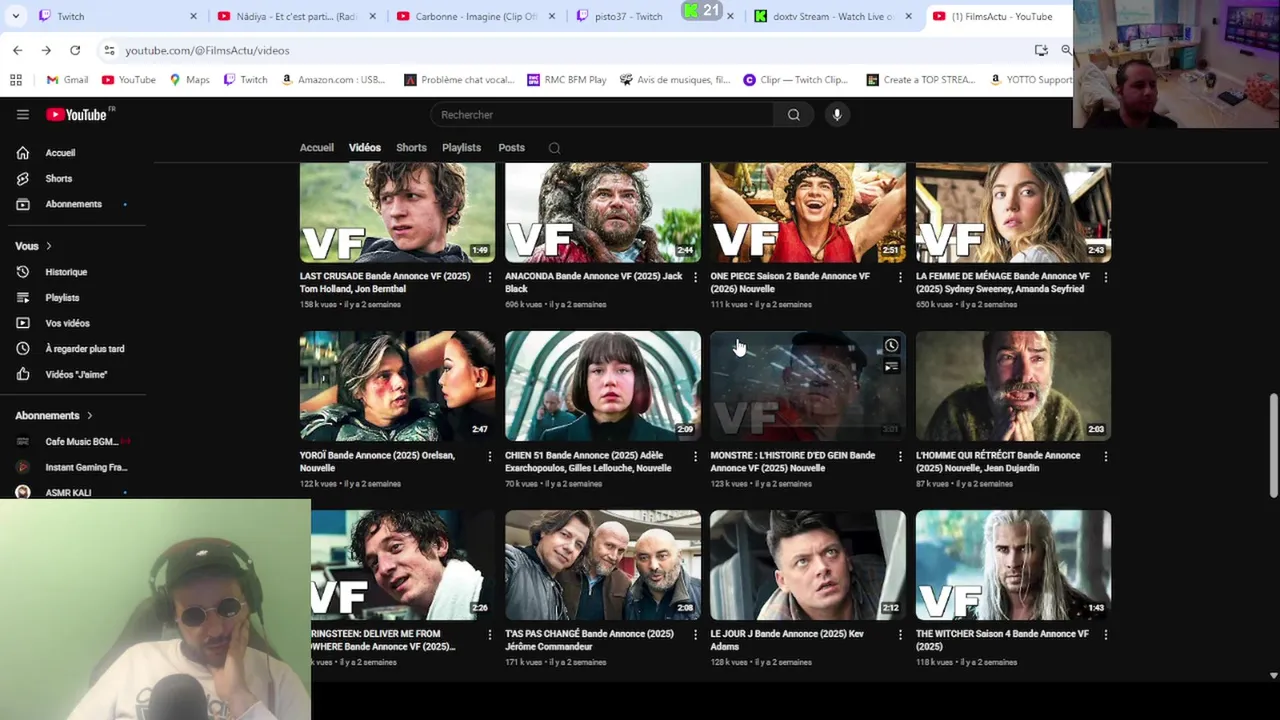This screenshot has width=1280, height=720.
Task: Click the Rechercher search field
Action: point(601,115)
